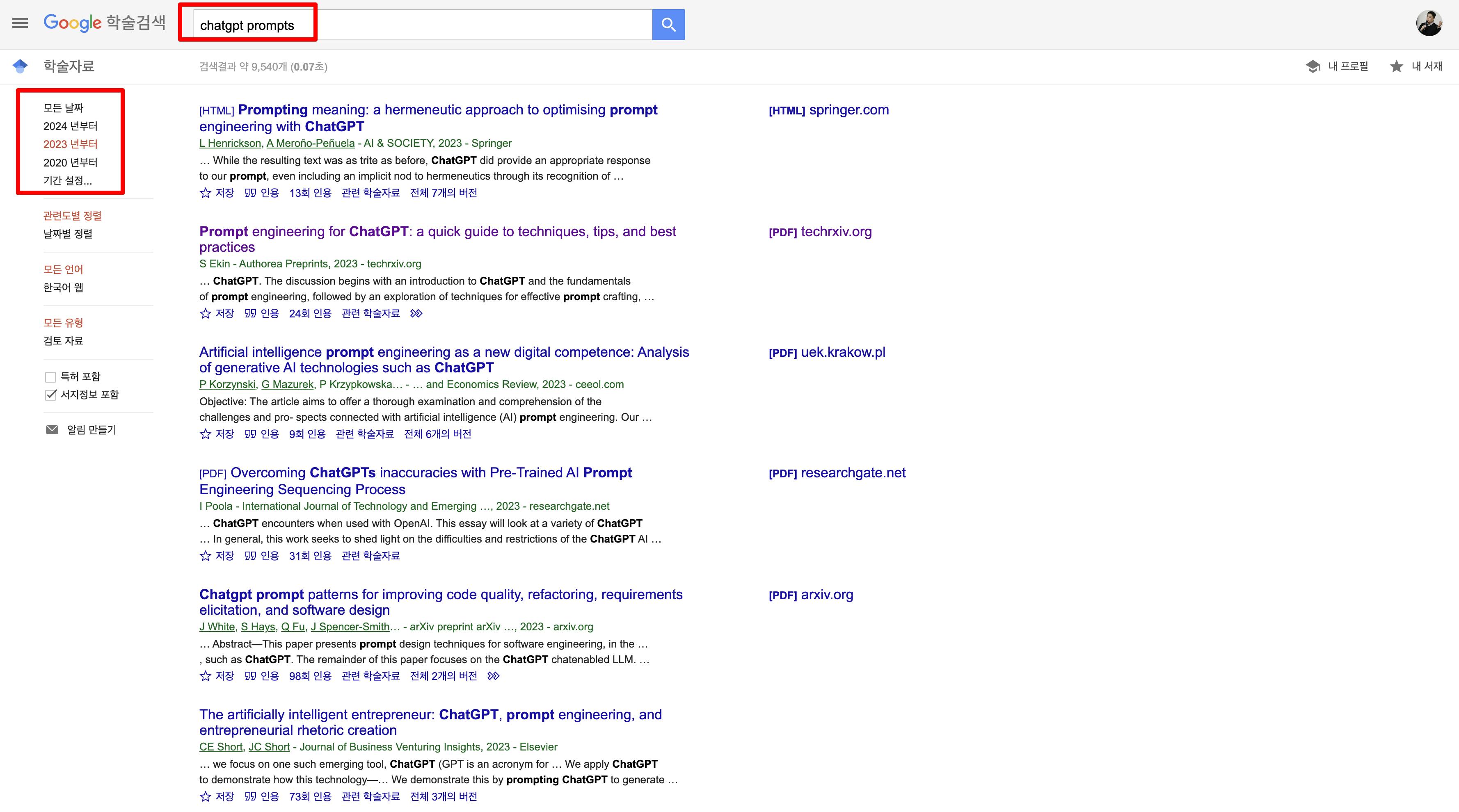Viewport: 1459px width, 812px height.
Task: Select 모든 날짜 date filter
Action: [64, 107]
